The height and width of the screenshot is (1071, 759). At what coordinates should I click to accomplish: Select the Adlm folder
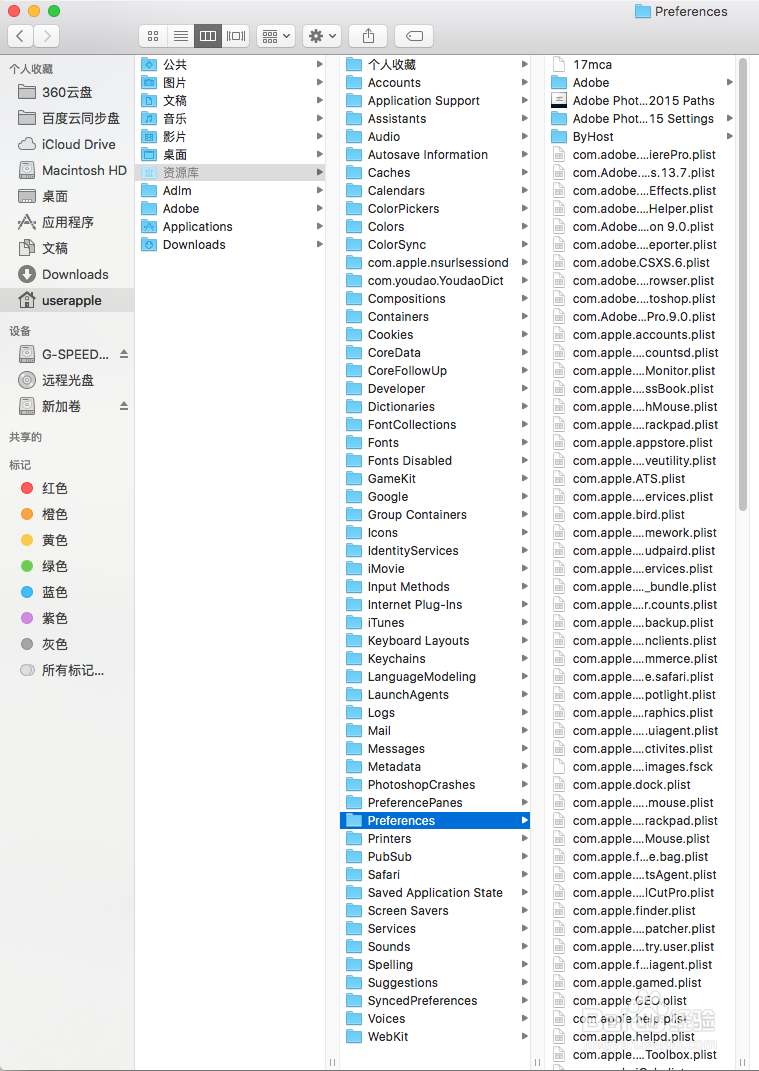pos(232,191)
